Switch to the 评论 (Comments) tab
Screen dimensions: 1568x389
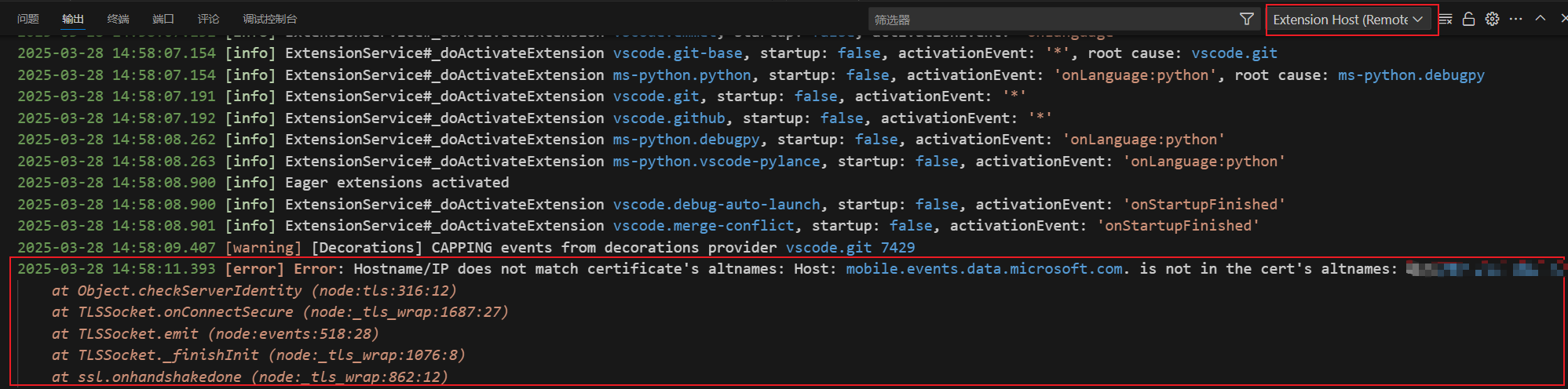[209, 19]
